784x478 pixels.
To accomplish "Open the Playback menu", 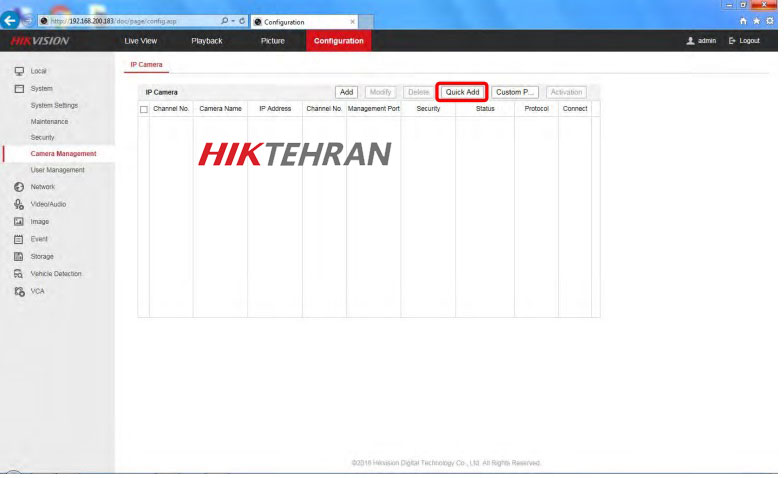I will pyautogui.click(x=206, y=41).
